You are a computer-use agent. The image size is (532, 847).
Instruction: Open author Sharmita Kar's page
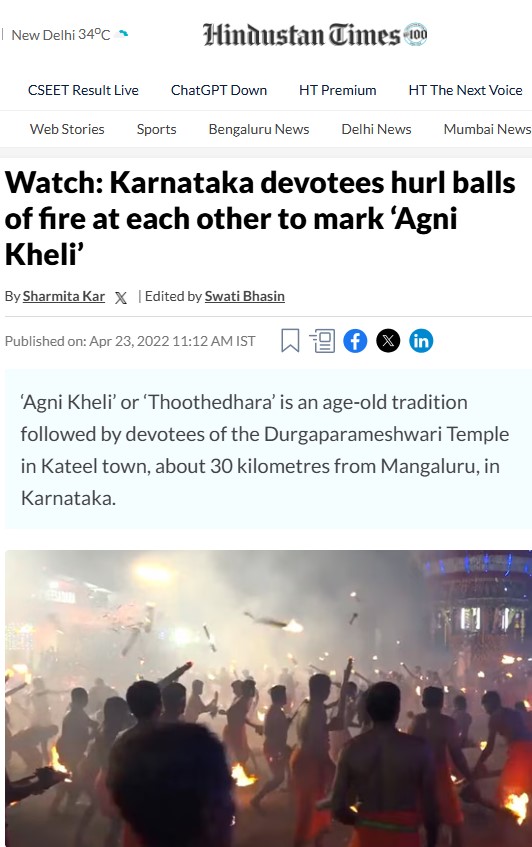pyautogui.click(x=64, y=296)
